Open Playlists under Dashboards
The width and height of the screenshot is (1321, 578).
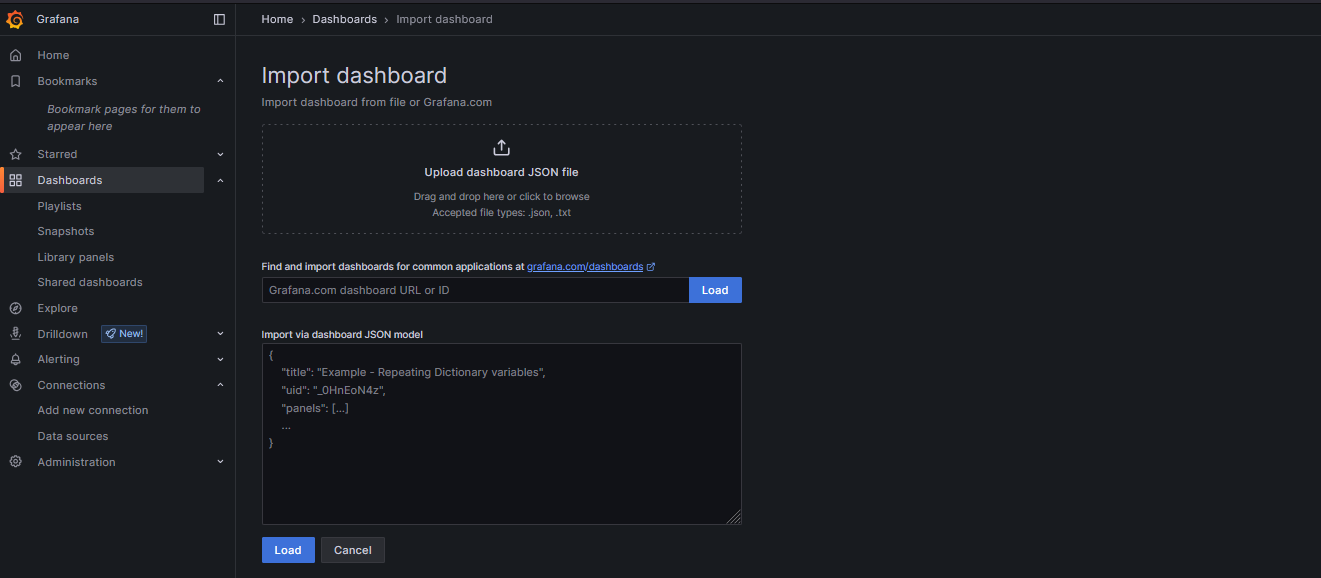[x=60, y=206]
